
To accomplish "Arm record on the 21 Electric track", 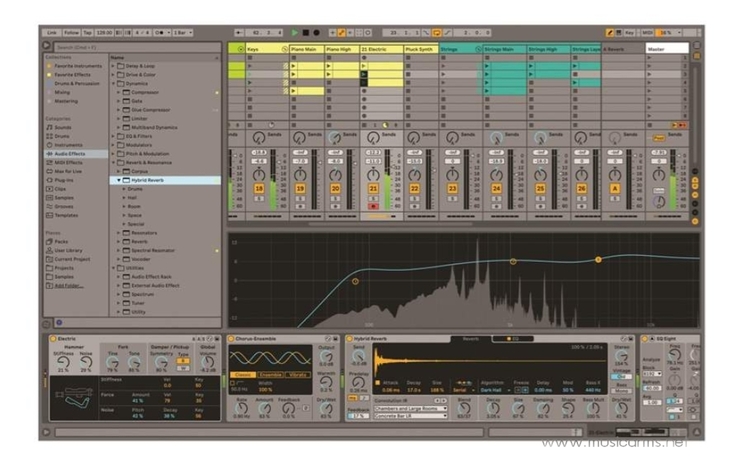I will click(373, 205).
